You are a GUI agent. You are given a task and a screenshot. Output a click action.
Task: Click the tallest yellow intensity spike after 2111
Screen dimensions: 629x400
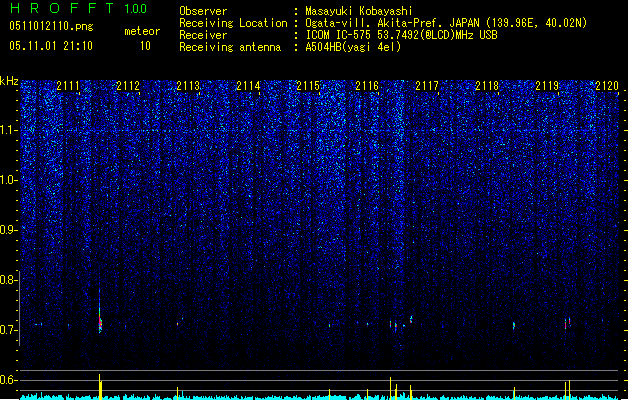100,386
